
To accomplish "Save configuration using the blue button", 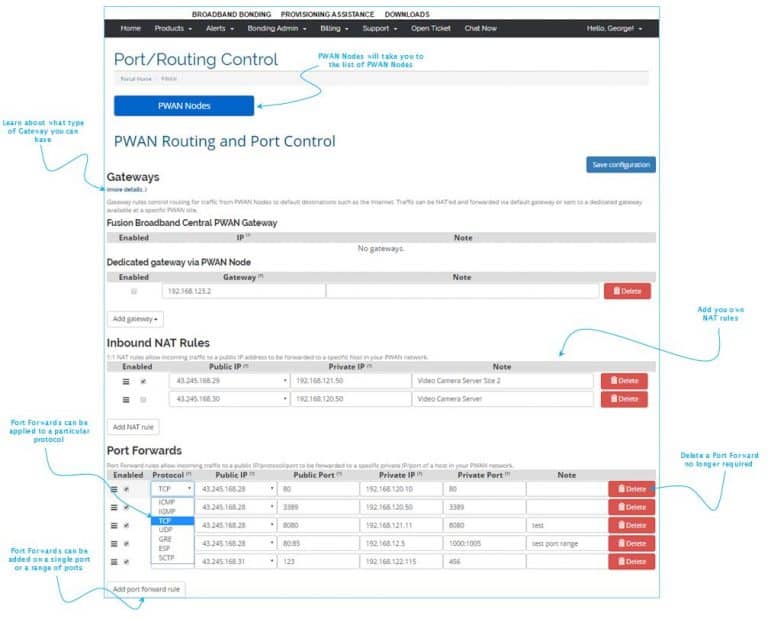I will pyautogui.click(x=620, y=165).
